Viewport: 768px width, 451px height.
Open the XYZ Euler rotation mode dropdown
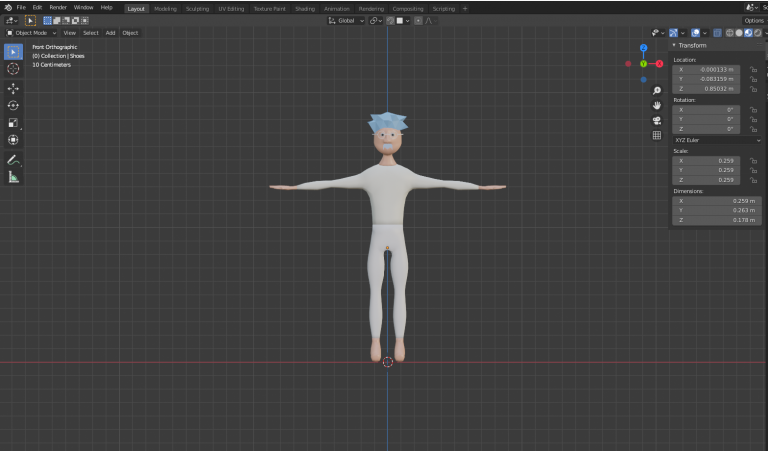pos(717,140)
